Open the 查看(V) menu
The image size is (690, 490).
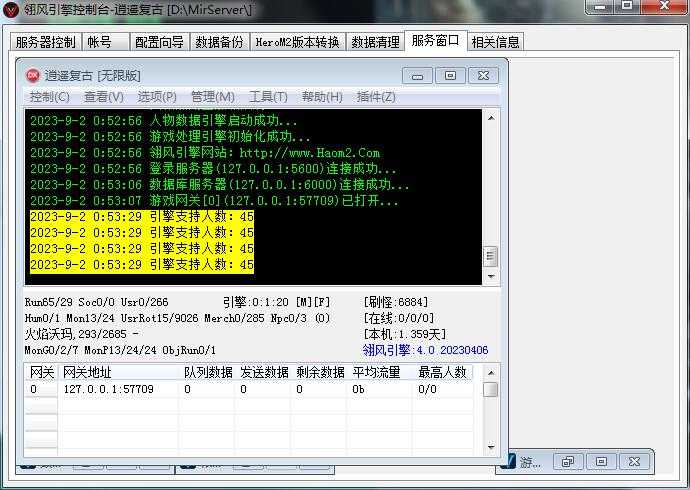[103, 97]
